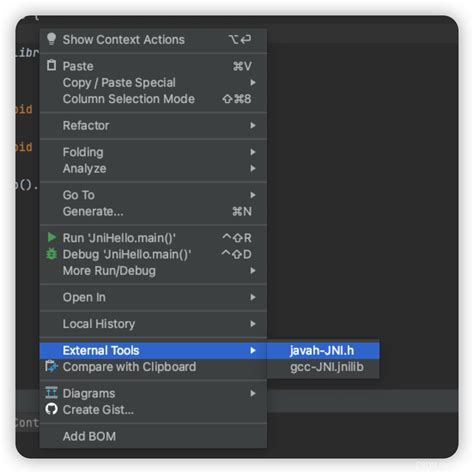Click the Diagrams icon
This screenshot has height=474, width=474.
51,393
